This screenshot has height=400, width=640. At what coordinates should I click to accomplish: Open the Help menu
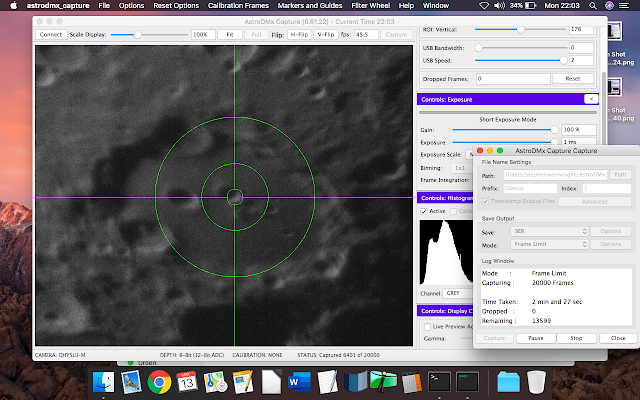click(x=406, y=5)
